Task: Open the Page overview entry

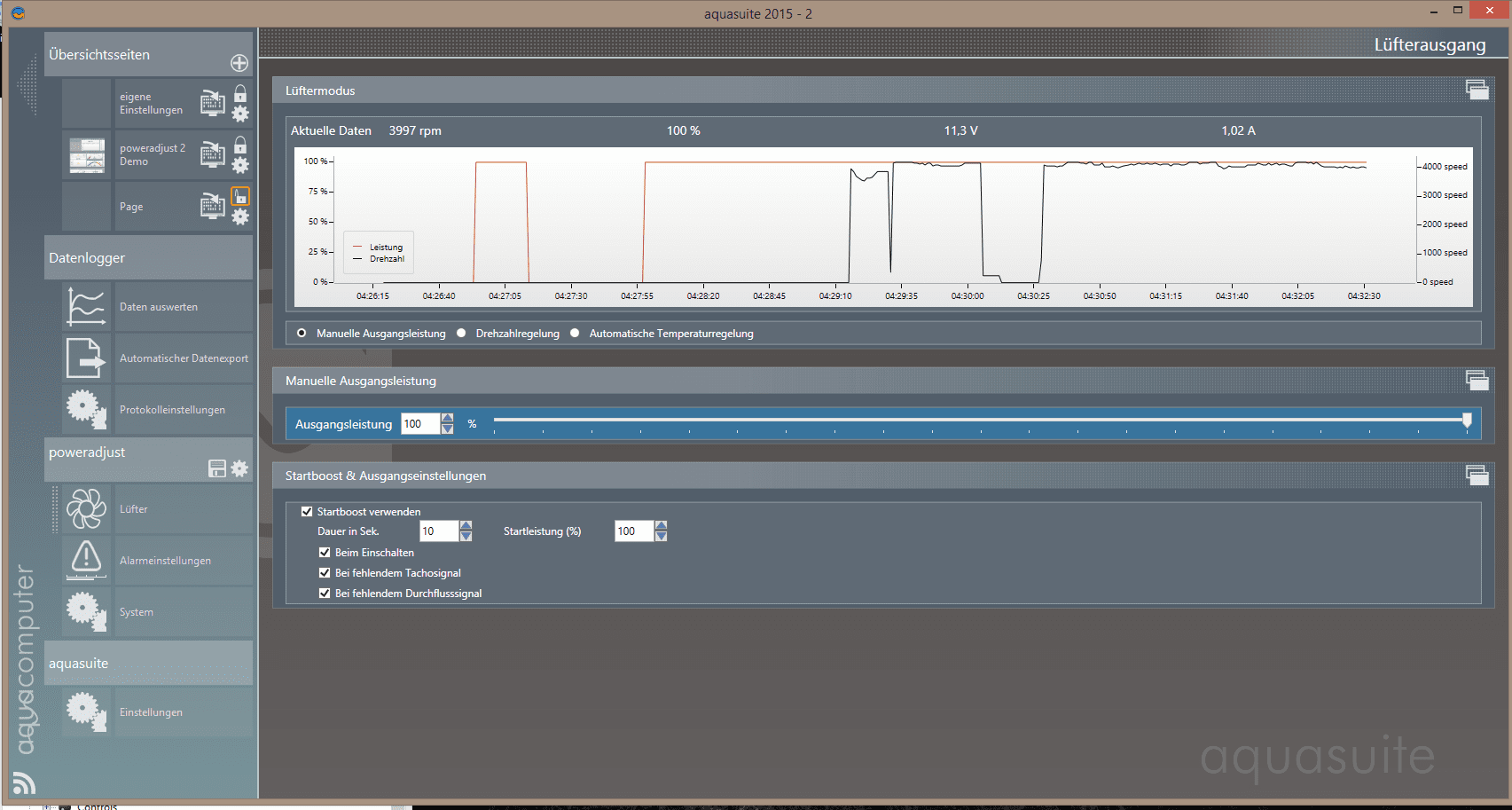Action: pyautogui.click(x=131, y=207)
